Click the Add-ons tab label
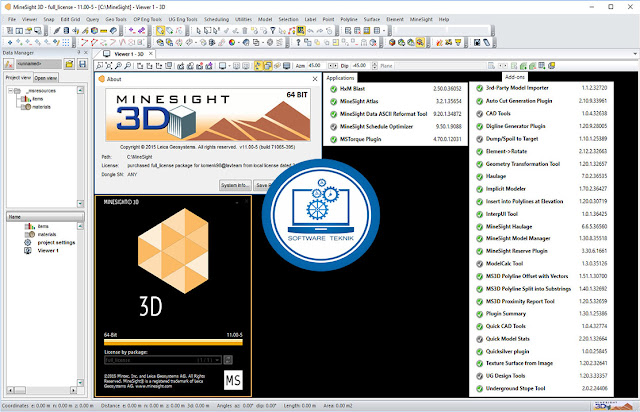The height and width of the screenshot is (412, 640). (x=515, y=77)
